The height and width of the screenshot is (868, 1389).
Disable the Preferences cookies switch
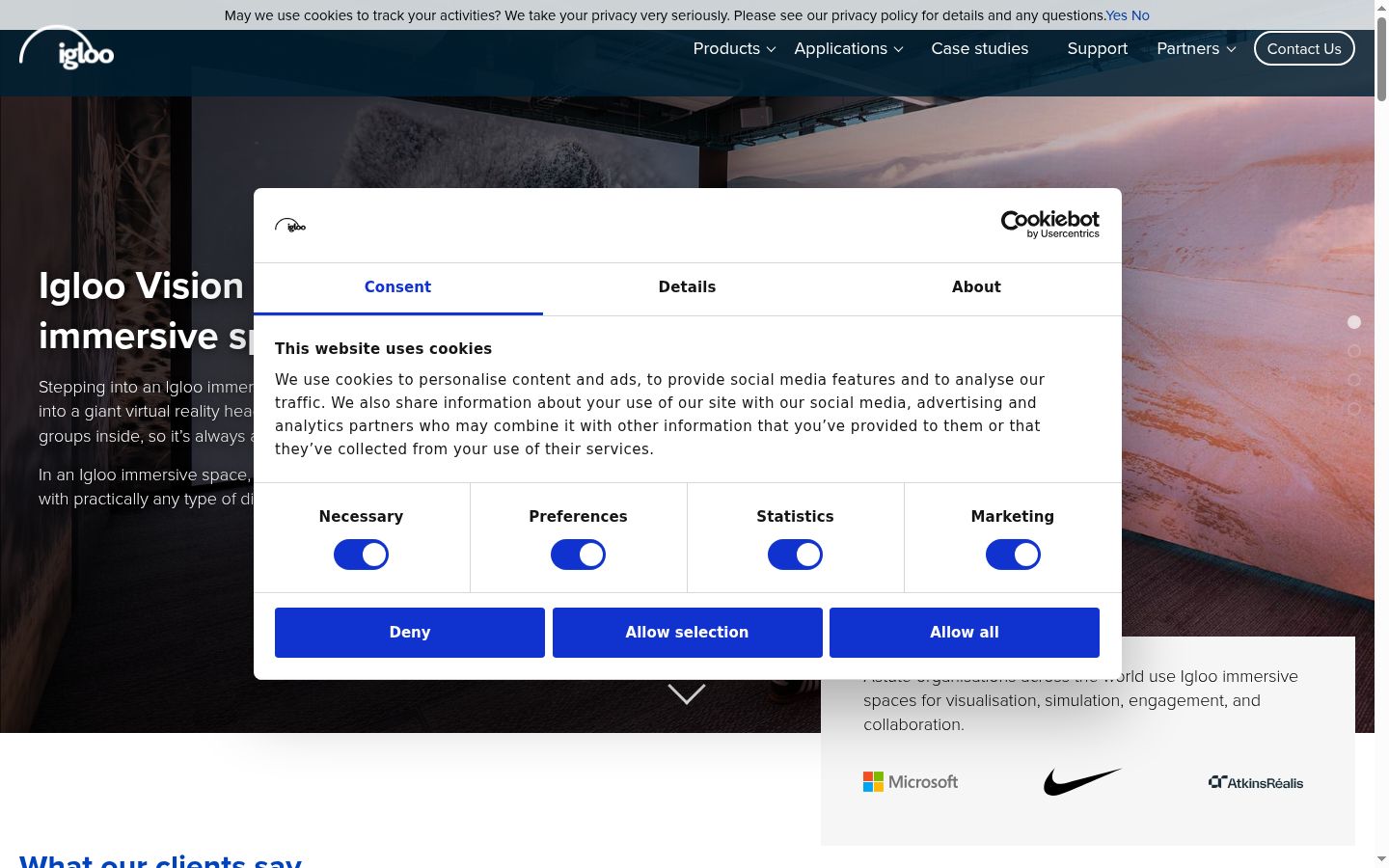[578, 555]
